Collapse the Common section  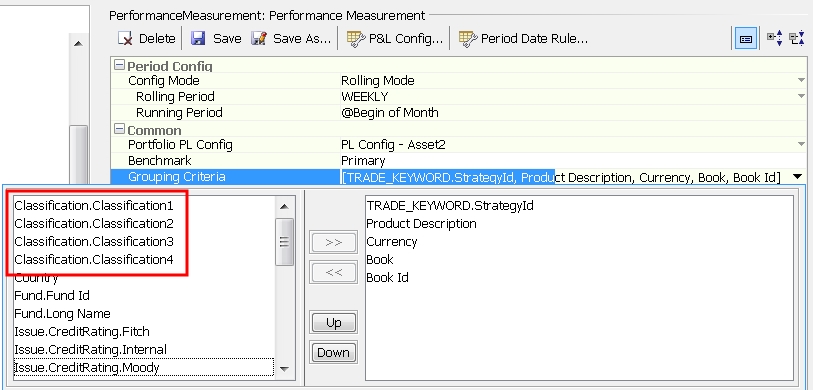pyautogui.click(x=120, y=130)
